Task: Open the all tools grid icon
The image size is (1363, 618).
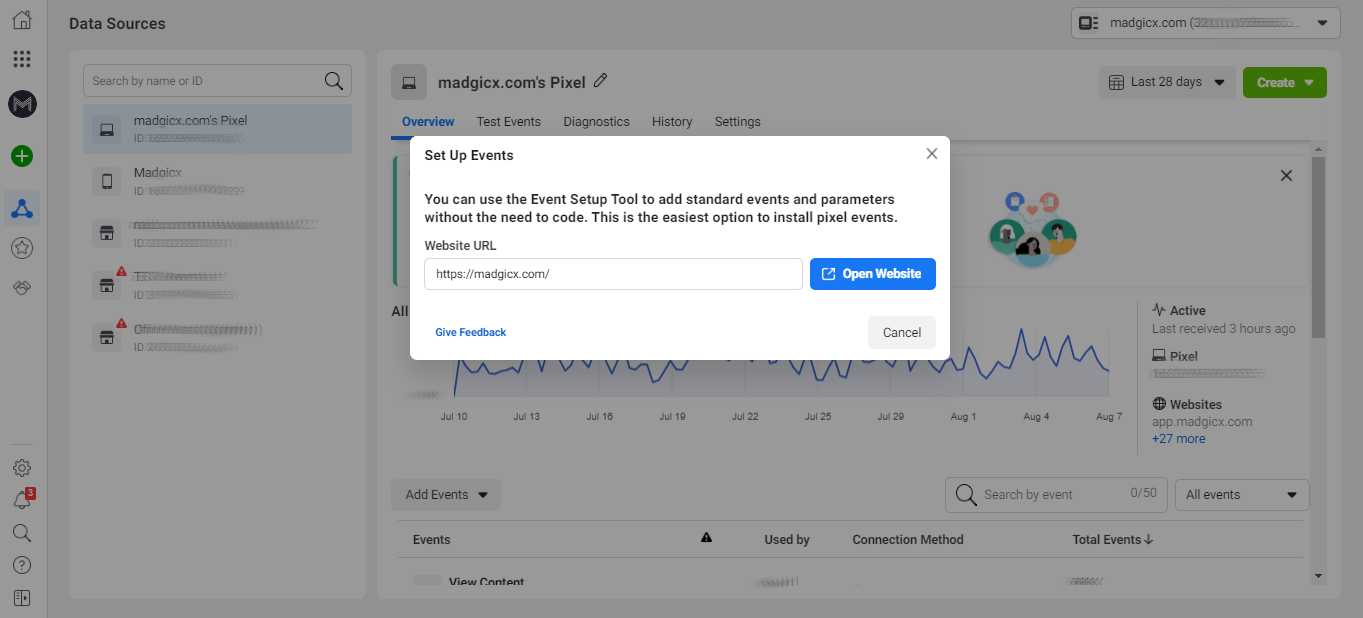Action: coord(22,59)
